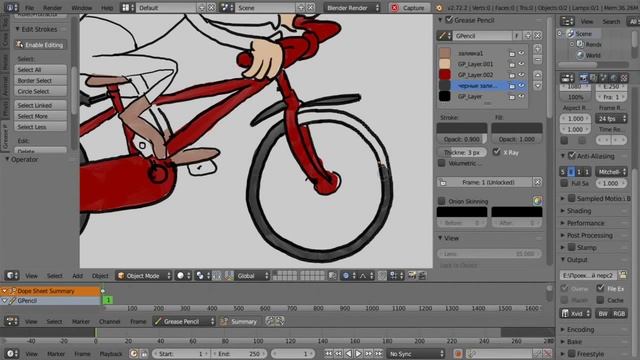Open the Help menu
640x360 pixels.
[107, 8]
